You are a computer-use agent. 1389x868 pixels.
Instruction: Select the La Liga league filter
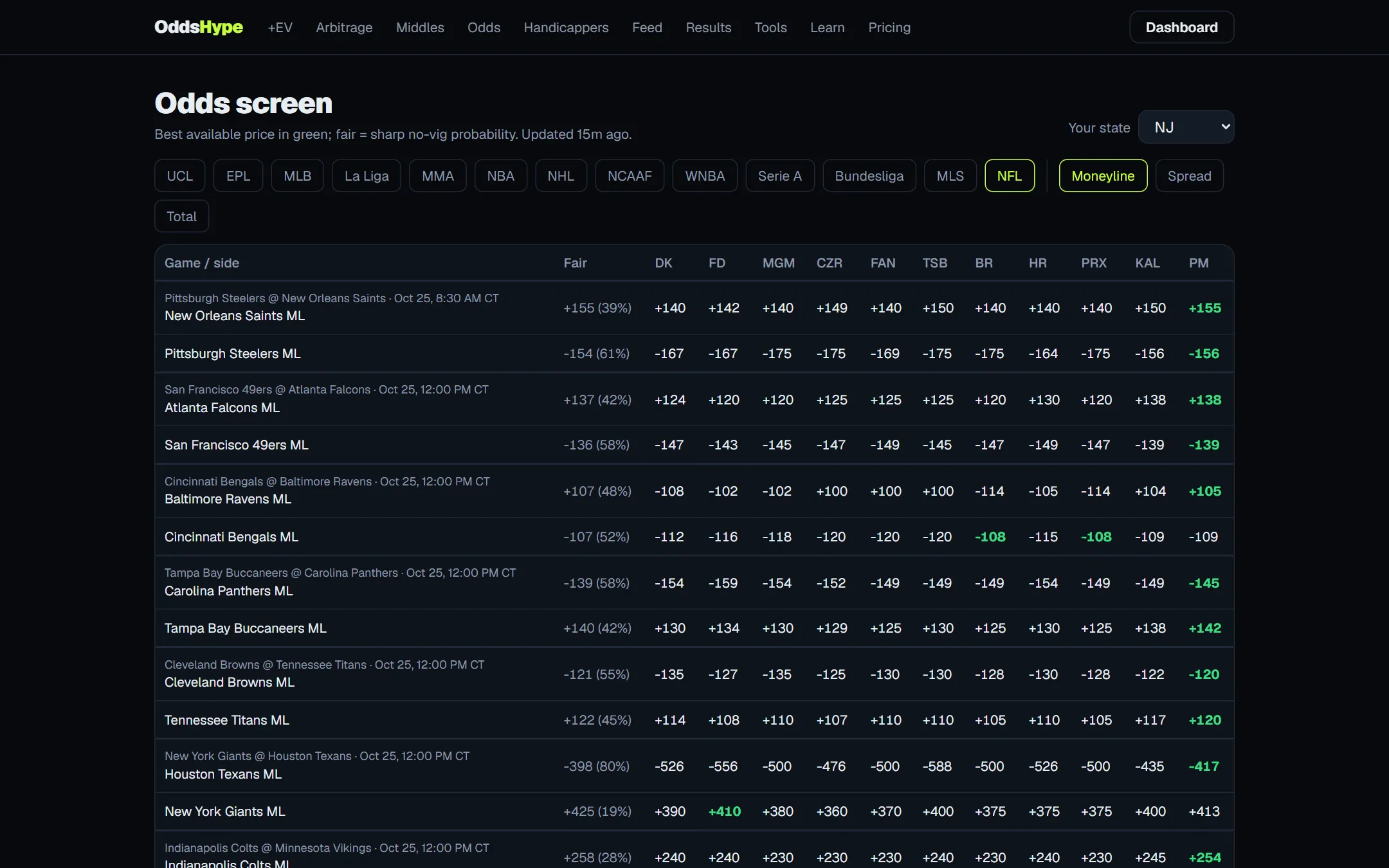(367, 176)
